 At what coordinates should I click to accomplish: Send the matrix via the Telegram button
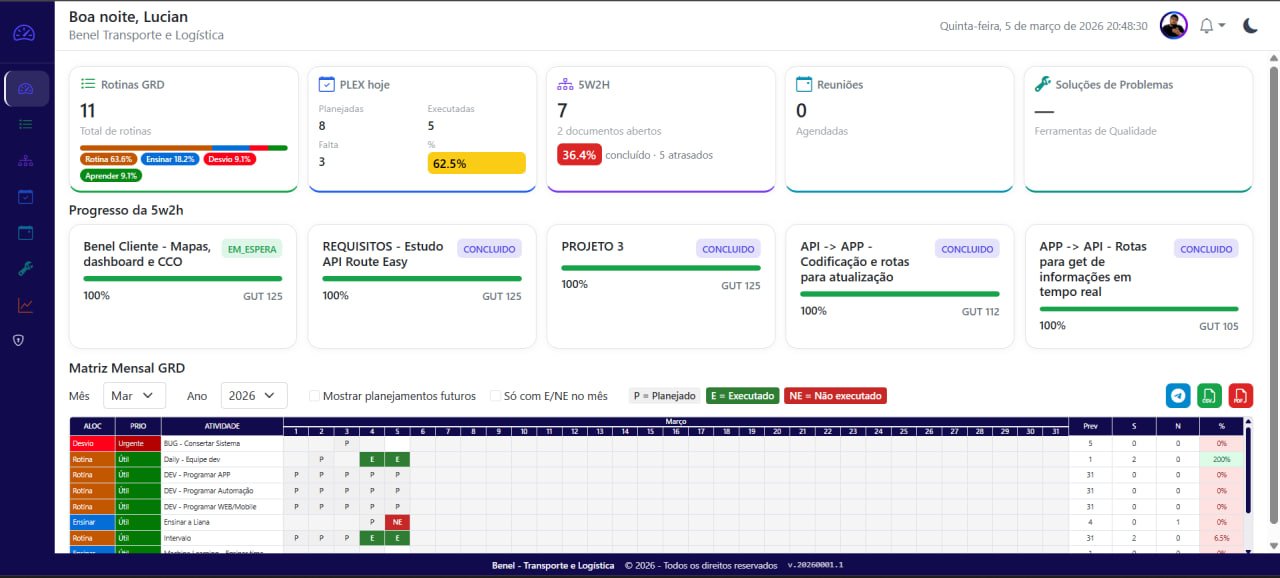pyautogui.click(x=1178, y=396)
